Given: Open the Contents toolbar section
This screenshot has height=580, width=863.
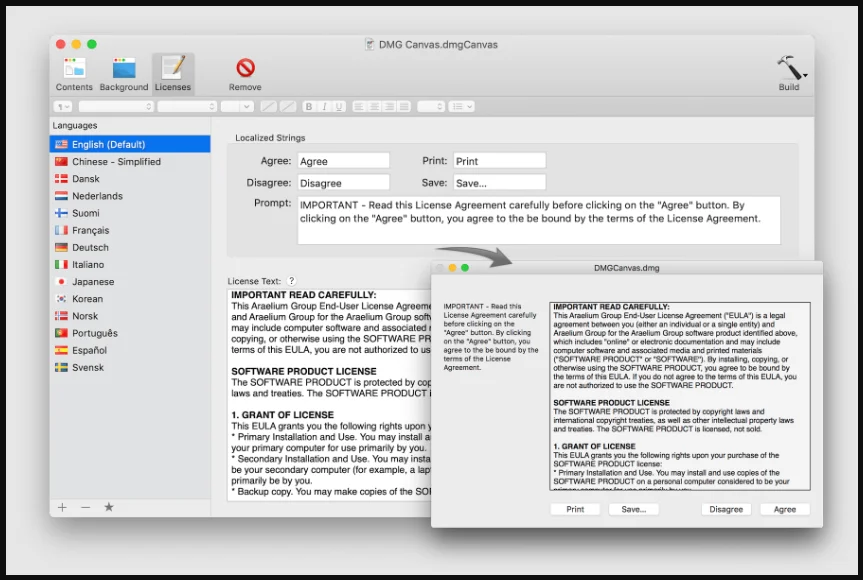Looking at the screenshot, I should click(74, 74).
